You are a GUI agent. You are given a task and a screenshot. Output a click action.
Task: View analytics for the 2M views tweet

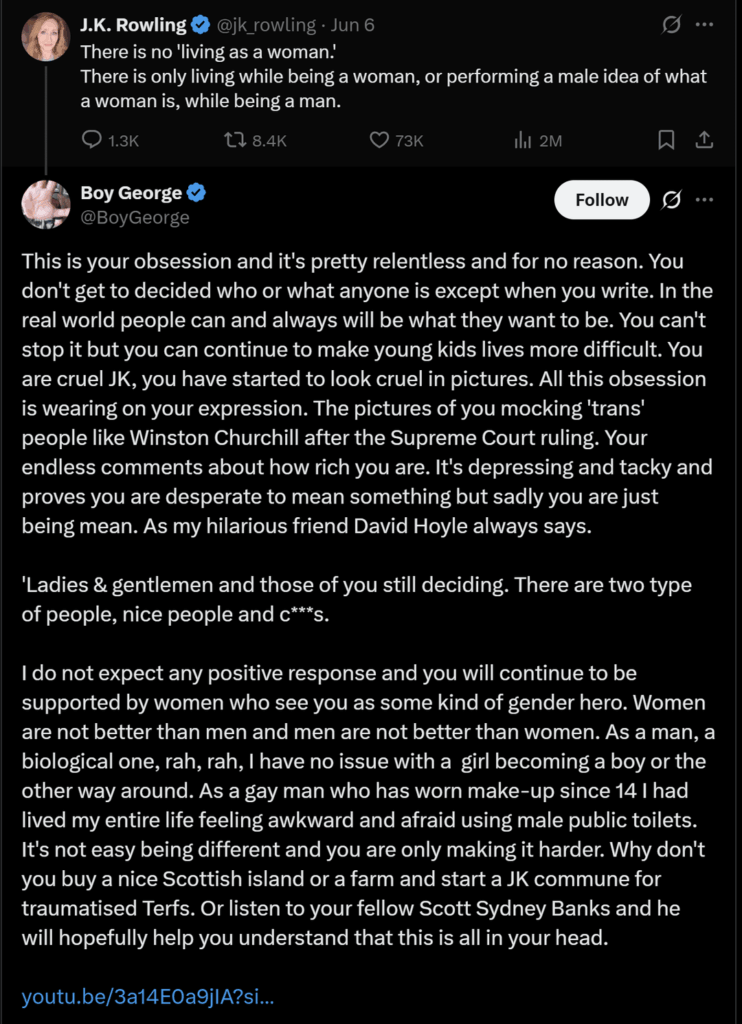[538, 140]
